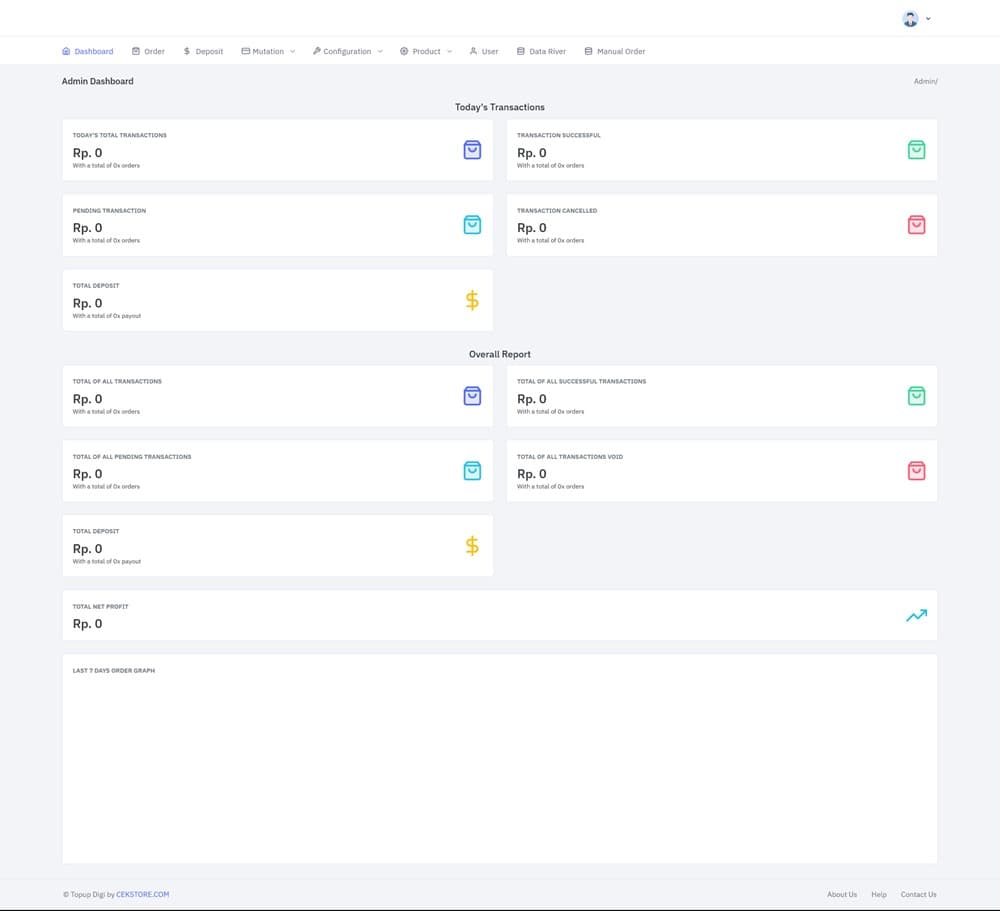Click the green bag icon for Transaction Successful

(x=916, y=150)
